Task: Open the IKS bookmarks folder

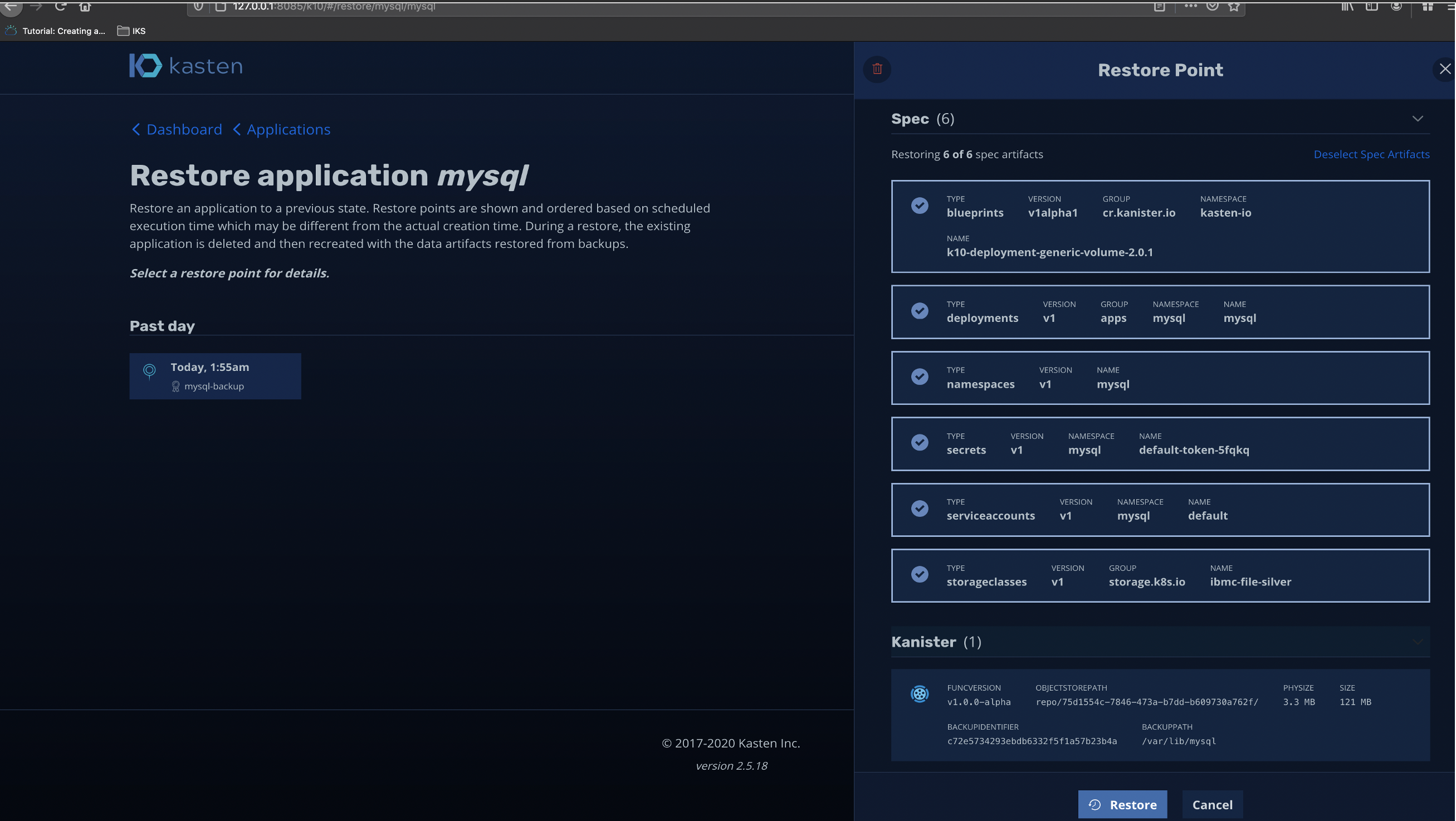Action: (x=131, y=31)
